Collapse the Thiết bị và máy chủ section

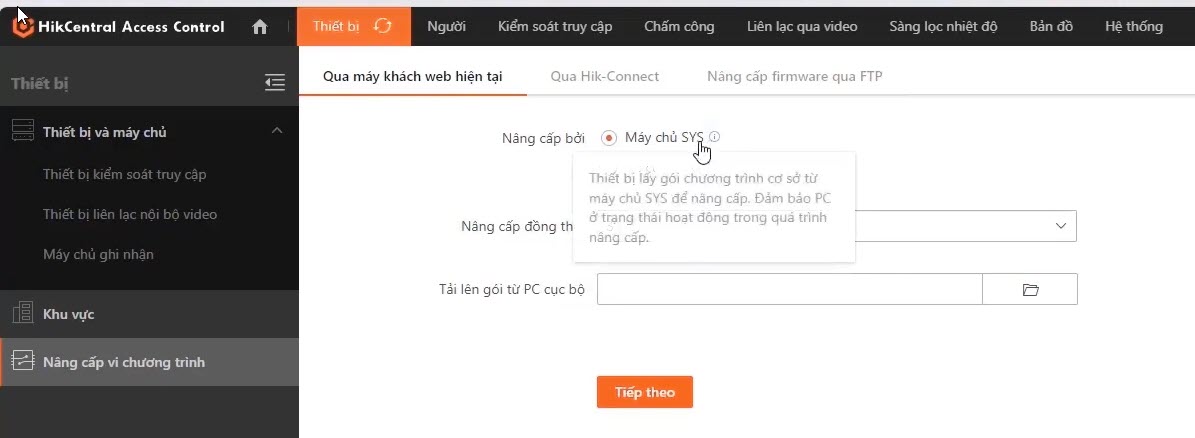277,131
